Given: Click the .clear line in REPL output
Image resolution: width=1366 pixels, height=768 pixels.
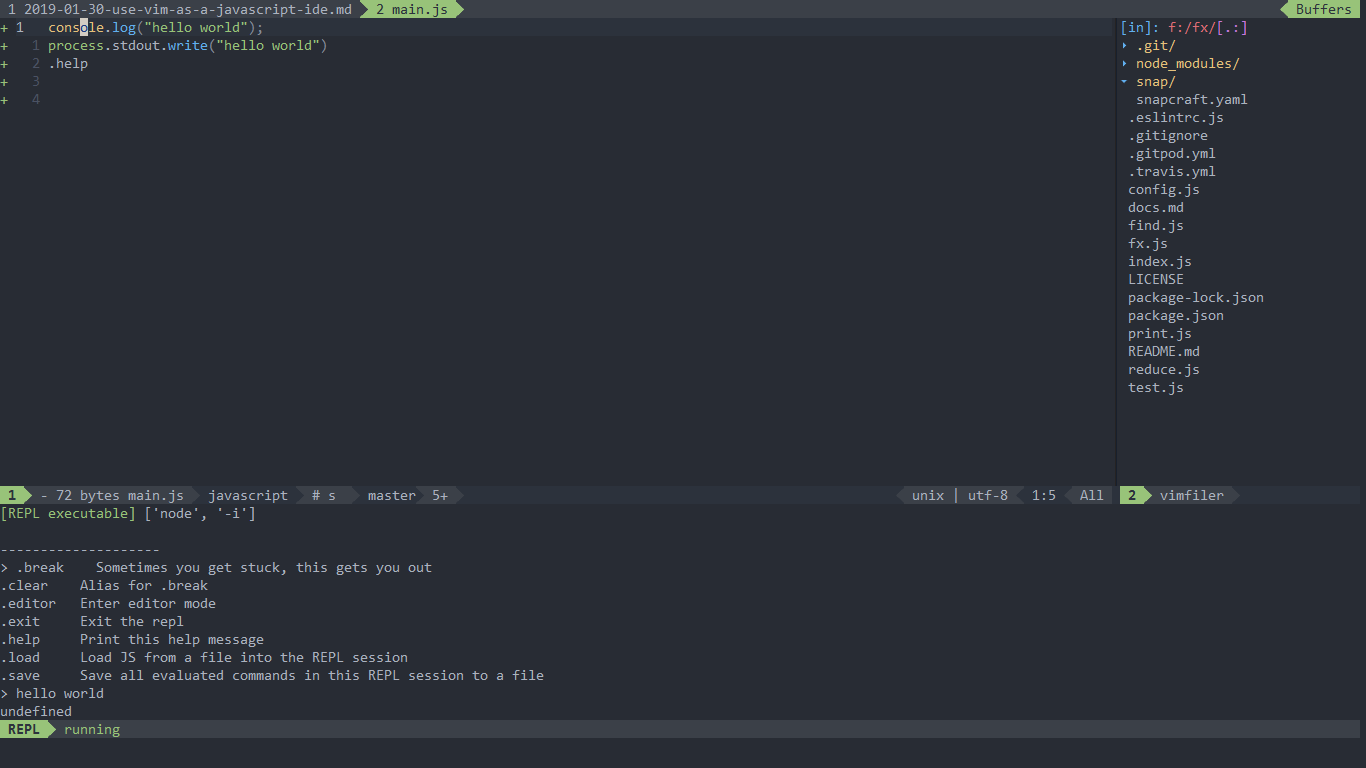Looking at the screenshot, I should click(104, 585).
